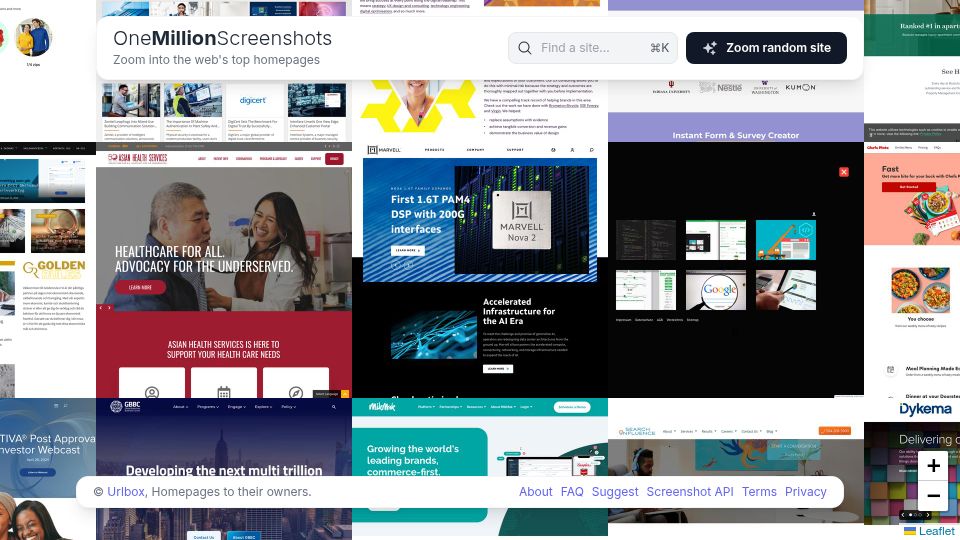Image resolution: width=960 pixels, height=540 pixels.
Task: Open the Terms footer link
Action: point(759,492)
